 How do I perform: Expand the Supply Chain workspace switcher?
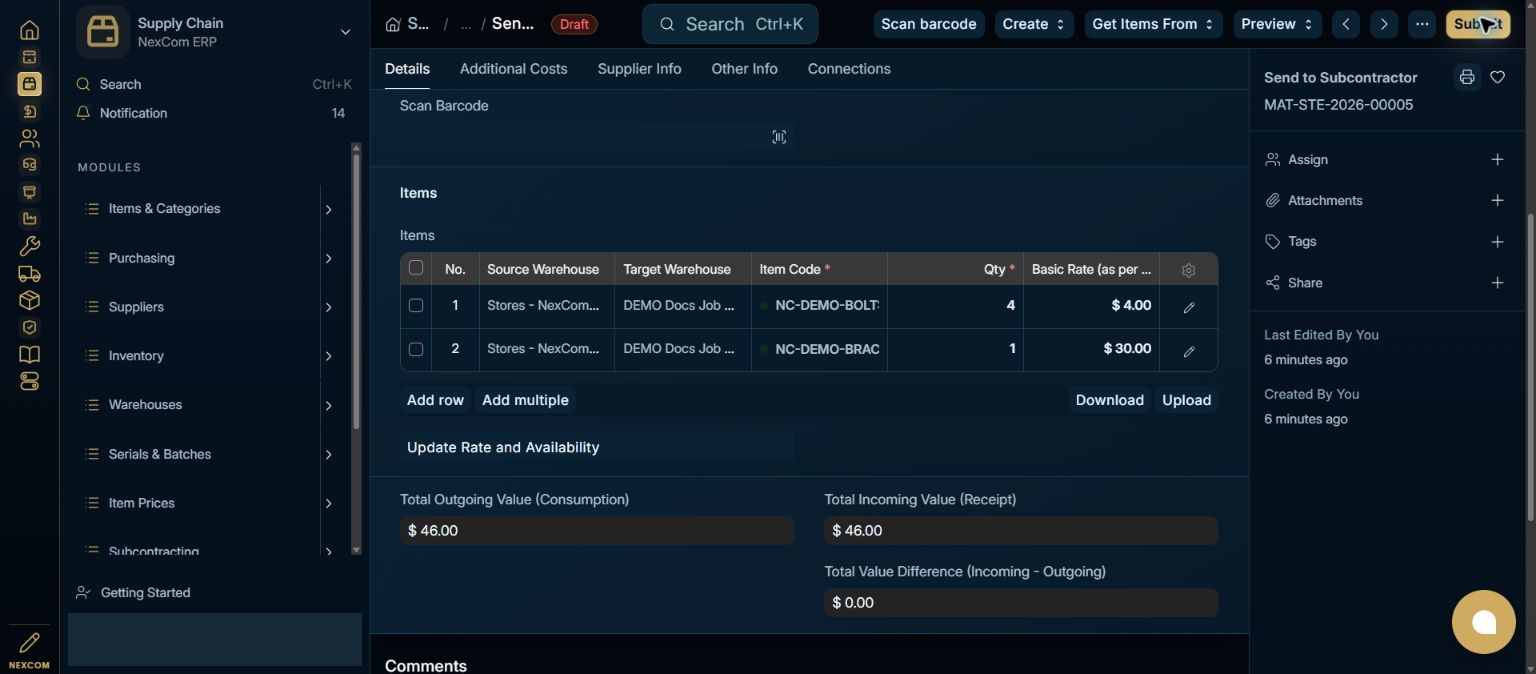pos(345,32)
